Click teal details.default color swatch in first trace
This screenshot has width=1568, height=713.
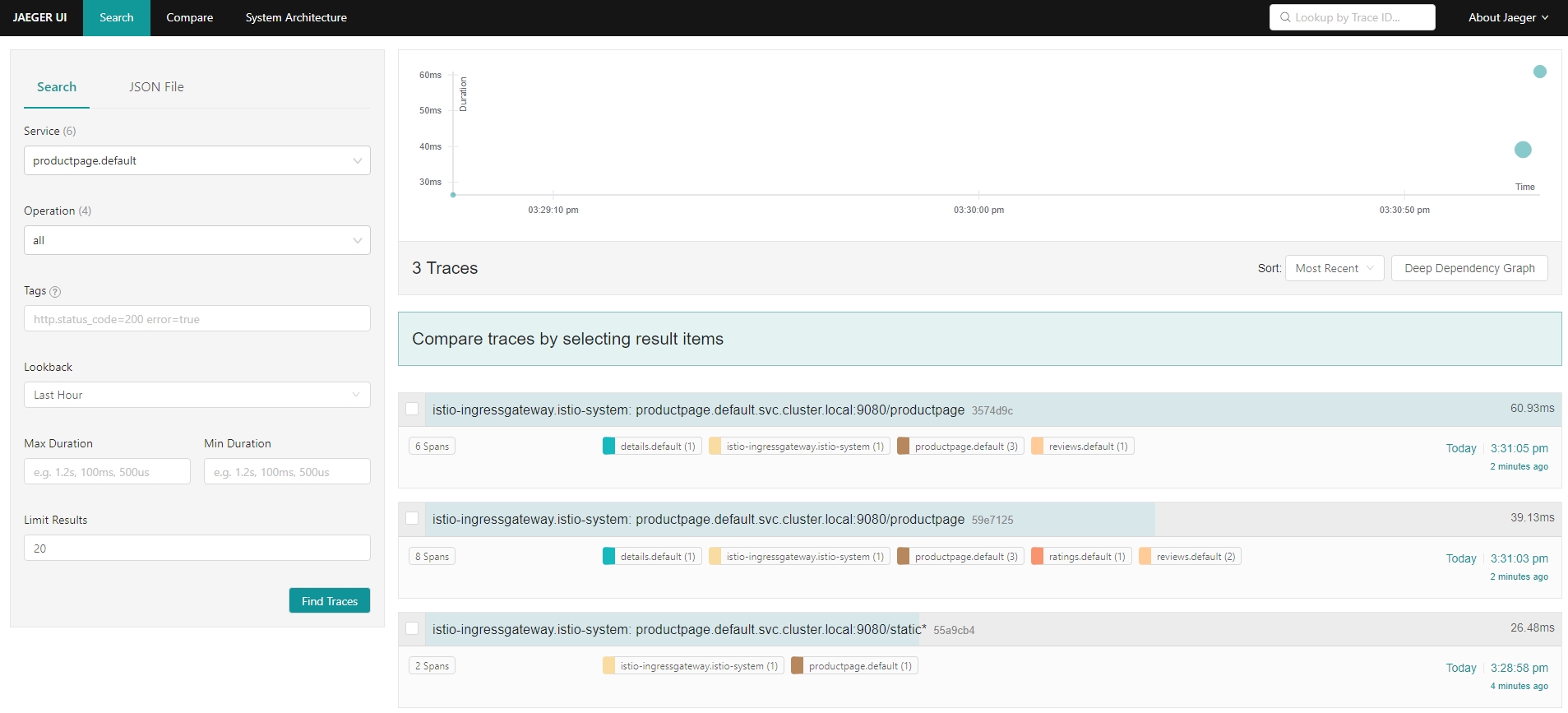tap(608, 447)
